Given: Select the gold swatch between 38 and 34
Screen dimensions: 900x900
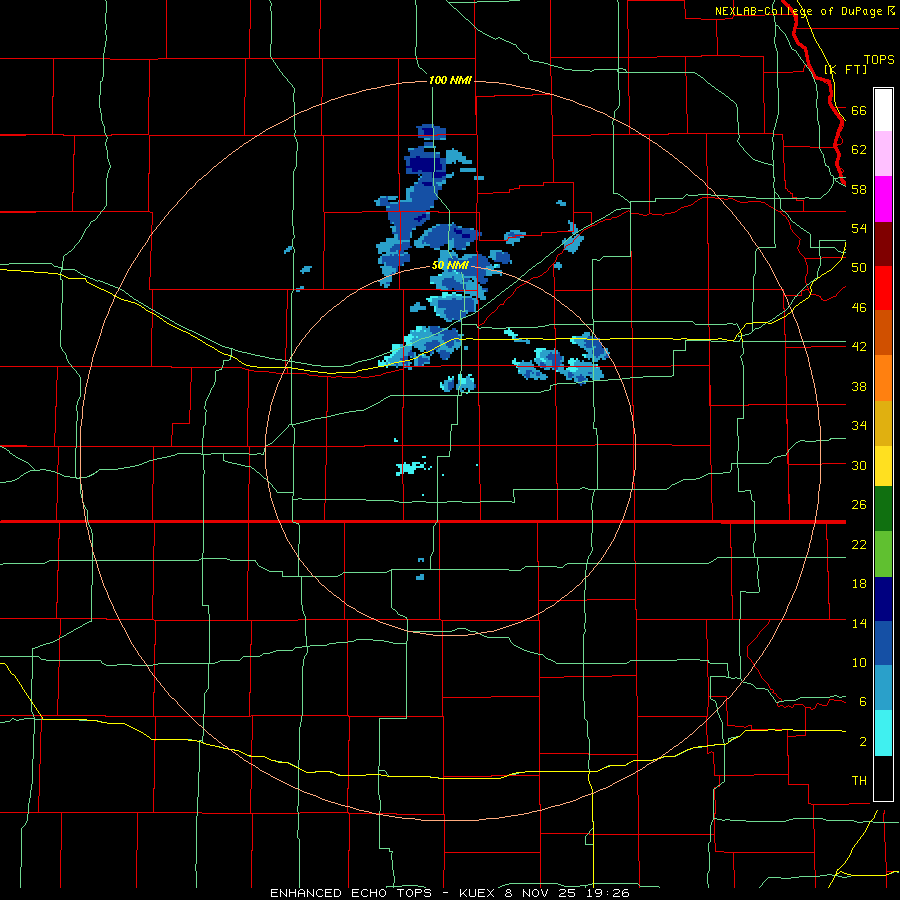Looking at the screenshot, I should (883, 423).
